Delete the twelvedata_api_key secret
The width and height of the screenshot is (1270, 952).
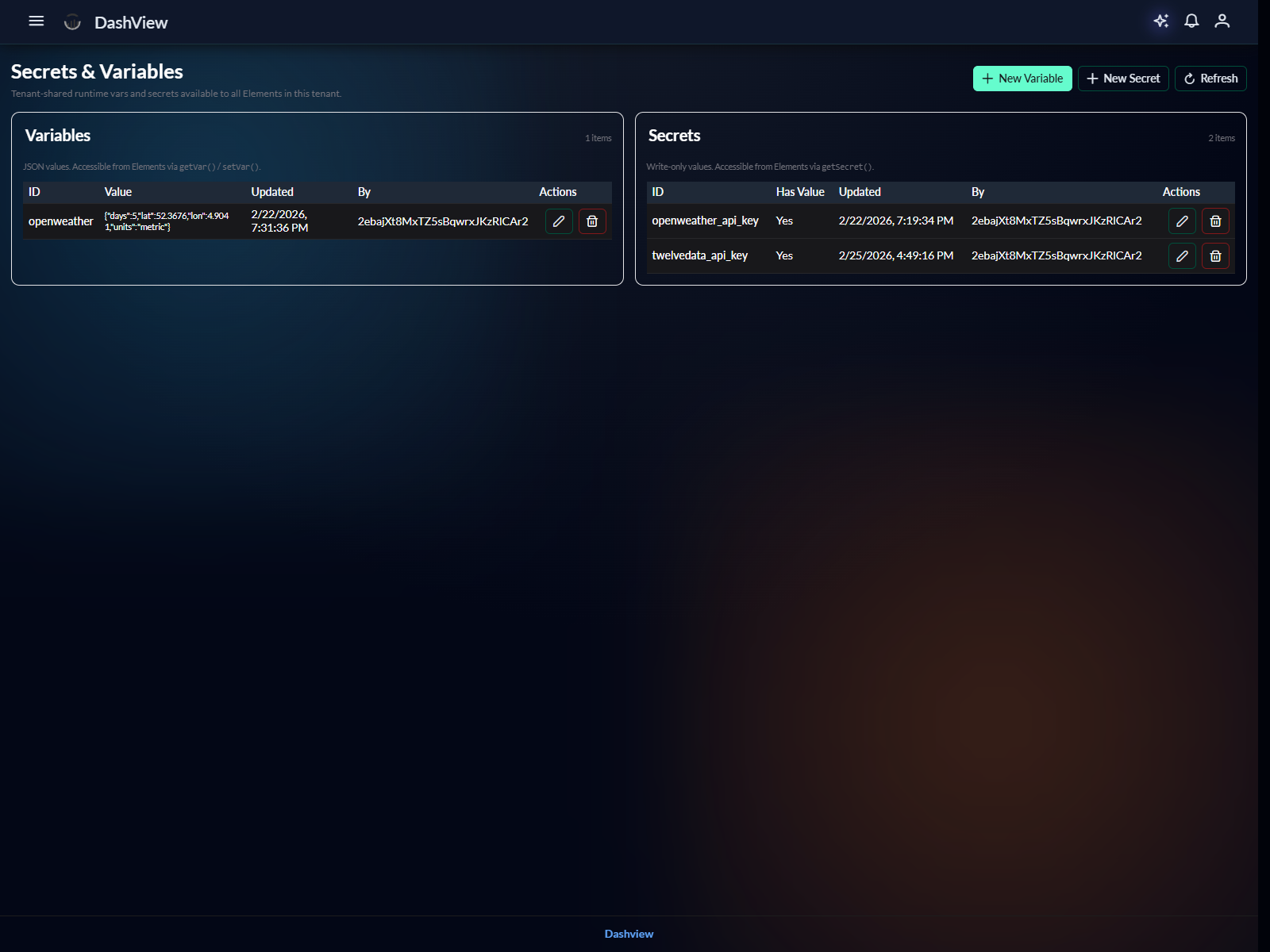pos(1215,256)
